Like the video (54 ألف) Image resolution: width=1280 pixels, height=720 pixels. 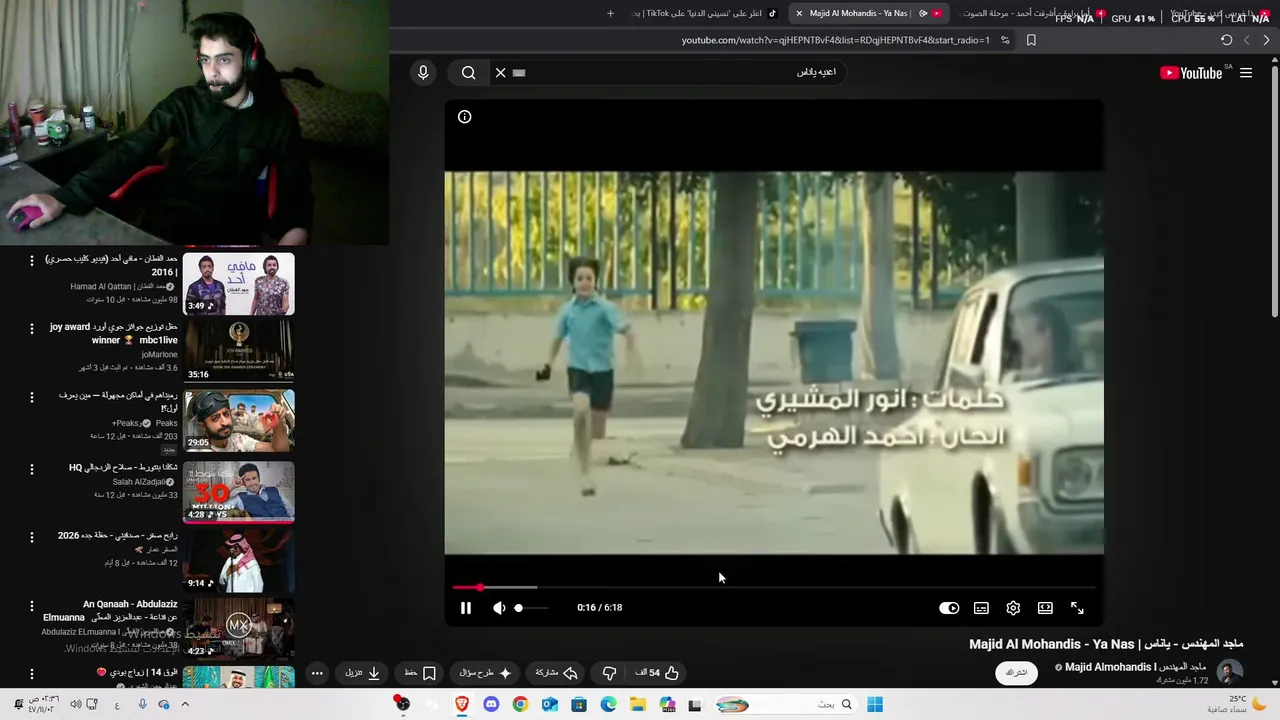point(657,673)
